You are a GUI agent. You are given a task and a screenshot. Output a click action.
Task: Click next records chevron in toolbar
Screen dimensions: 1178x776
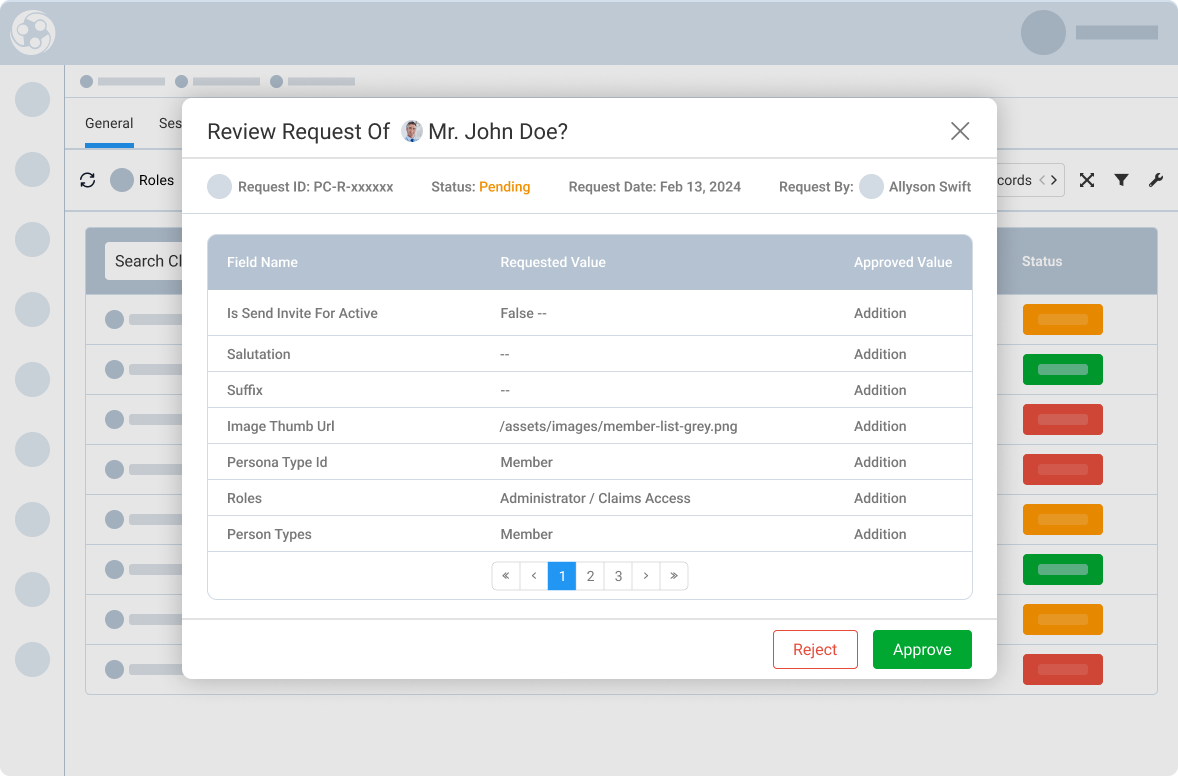pos(1054,180)
